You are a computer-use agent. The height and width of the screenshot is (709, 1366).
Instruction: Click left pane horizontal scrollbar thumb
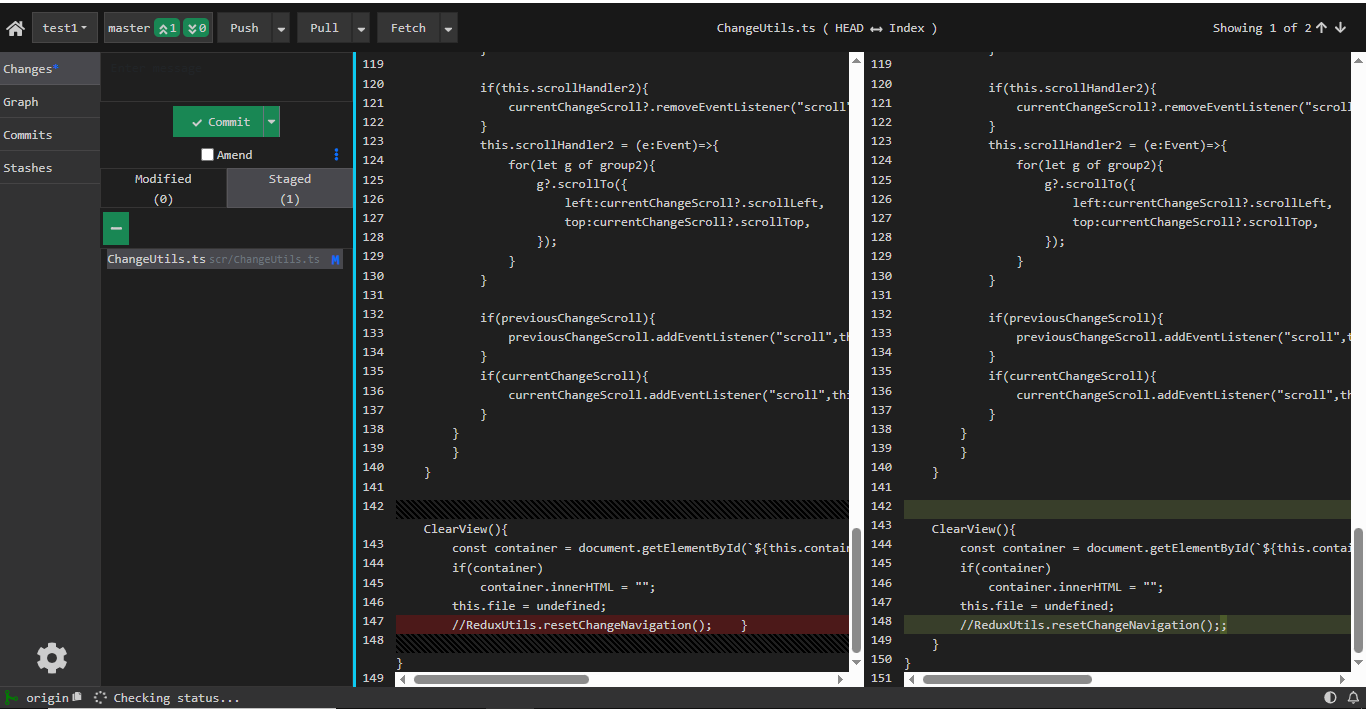click(x=501, y=679)
